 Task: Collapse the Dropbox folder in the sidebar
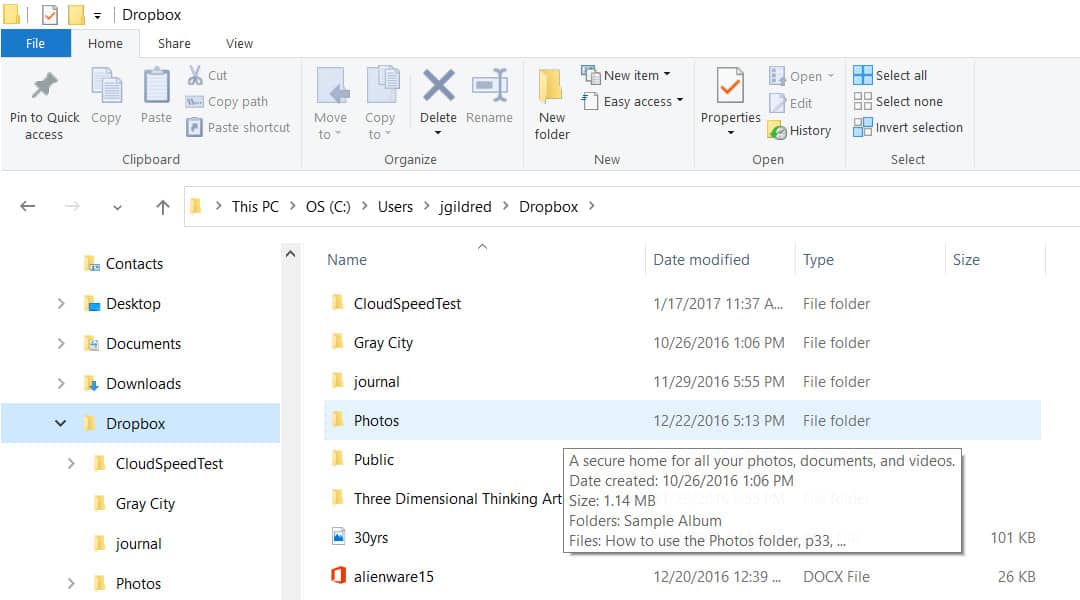[x=59, y=423]
